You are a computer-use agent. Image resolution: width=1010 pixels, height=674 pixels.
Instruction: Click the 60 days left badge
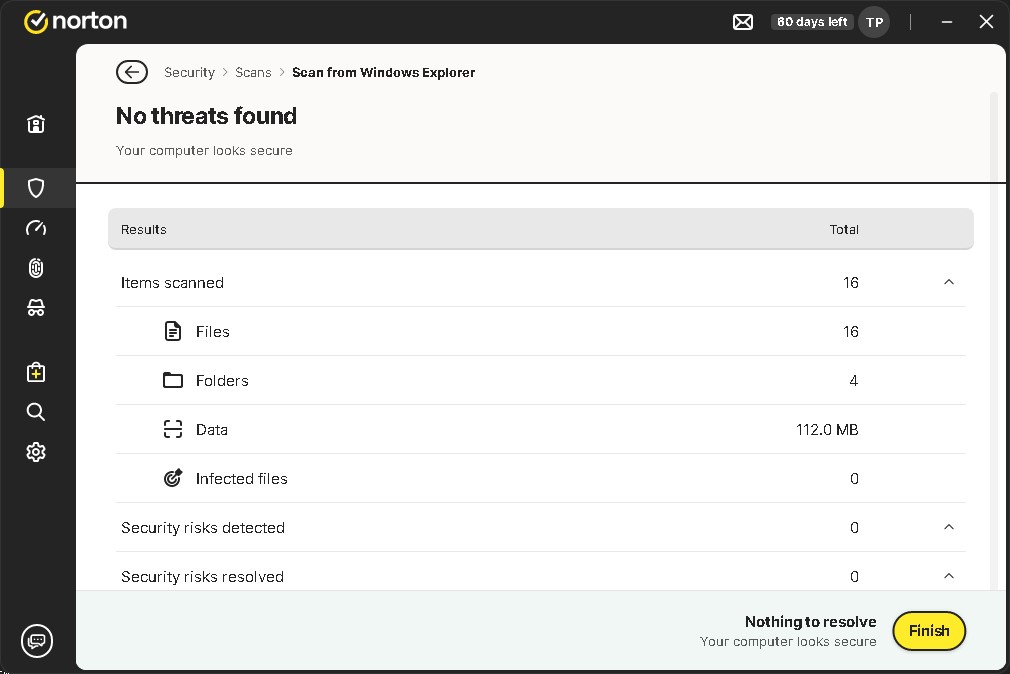click(812, 22)
